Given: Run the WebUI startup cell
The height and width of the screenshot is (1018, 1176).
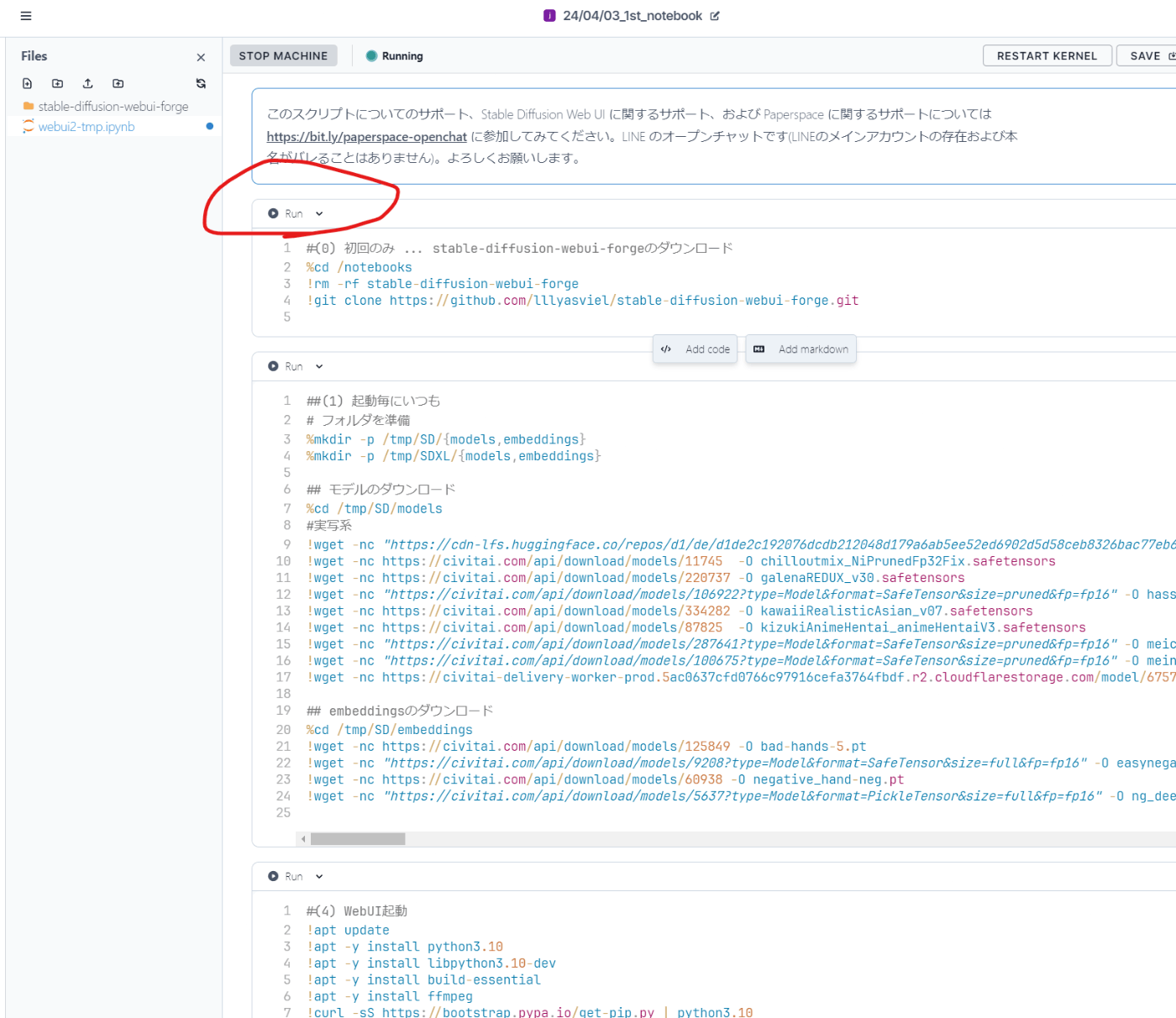Looking at the screenshot, I should [x=286, y=876].
